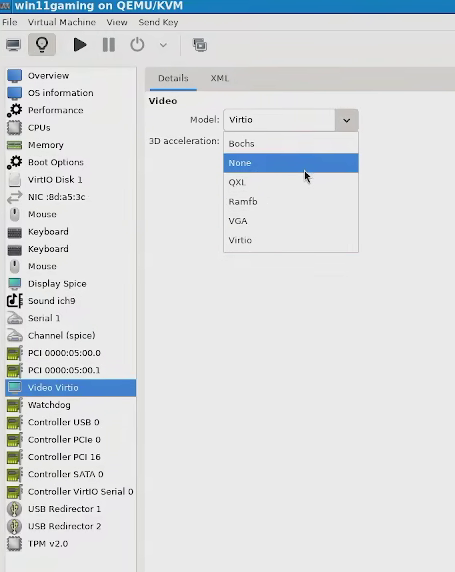Switch to the XML tab
The width and height of the screenshot is (455, 572).
220,78
